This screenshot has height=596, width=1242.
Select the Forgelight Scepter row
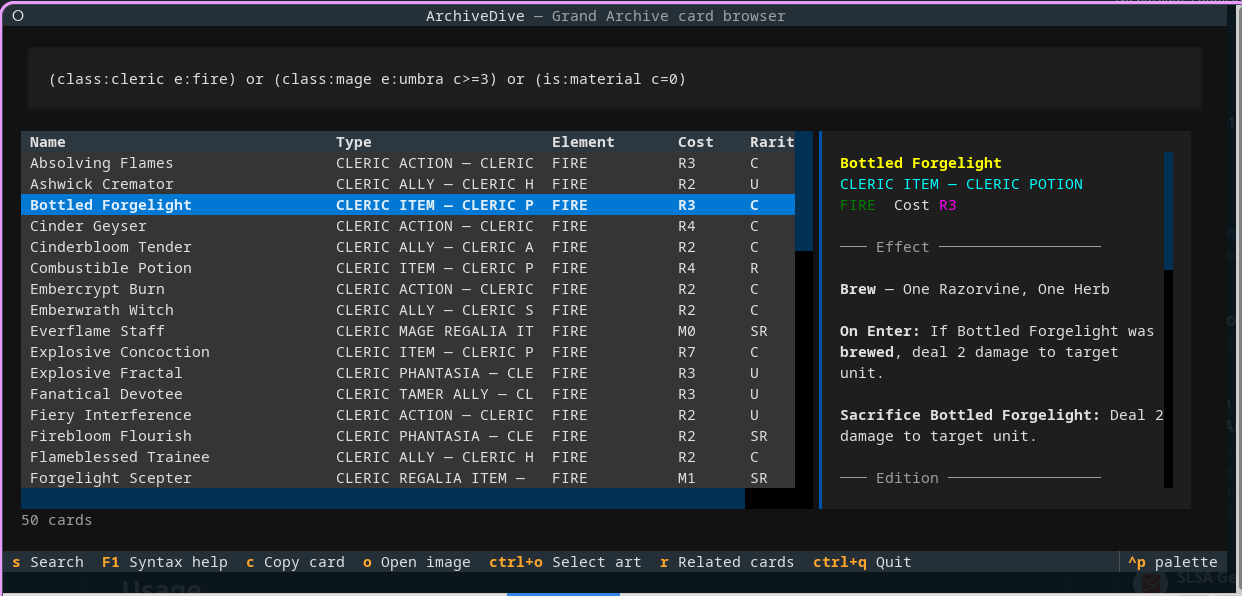408,478
